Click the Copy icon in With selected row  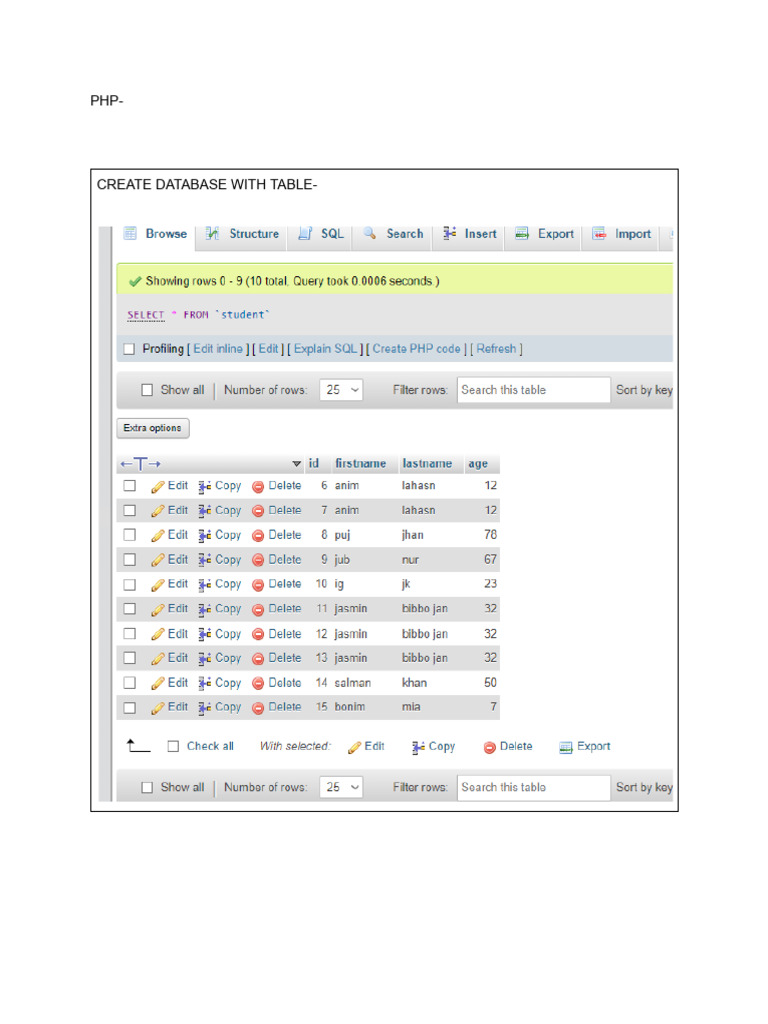(418, 747)
